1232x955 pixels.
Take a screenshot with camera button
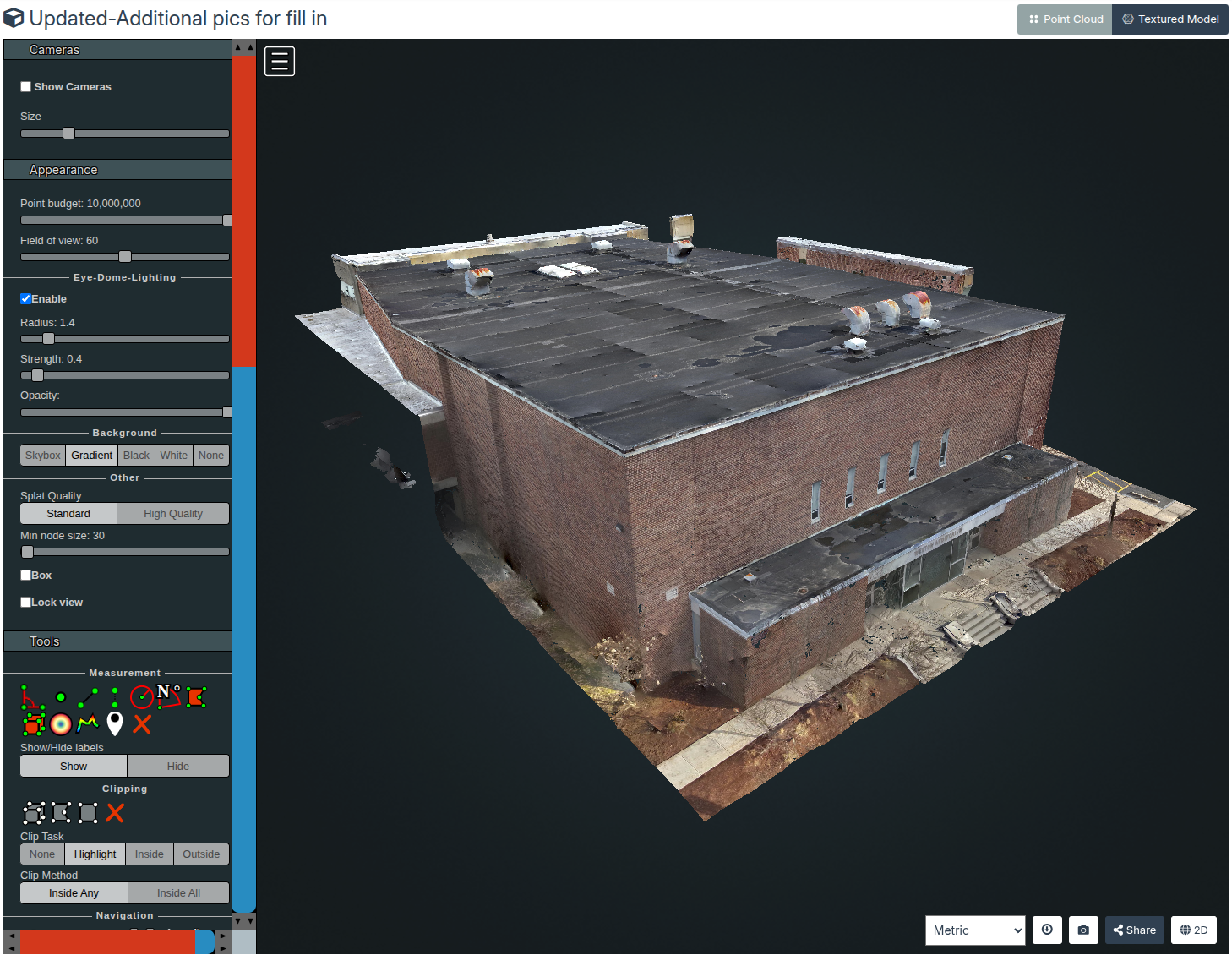click(x=1083, y=930)
